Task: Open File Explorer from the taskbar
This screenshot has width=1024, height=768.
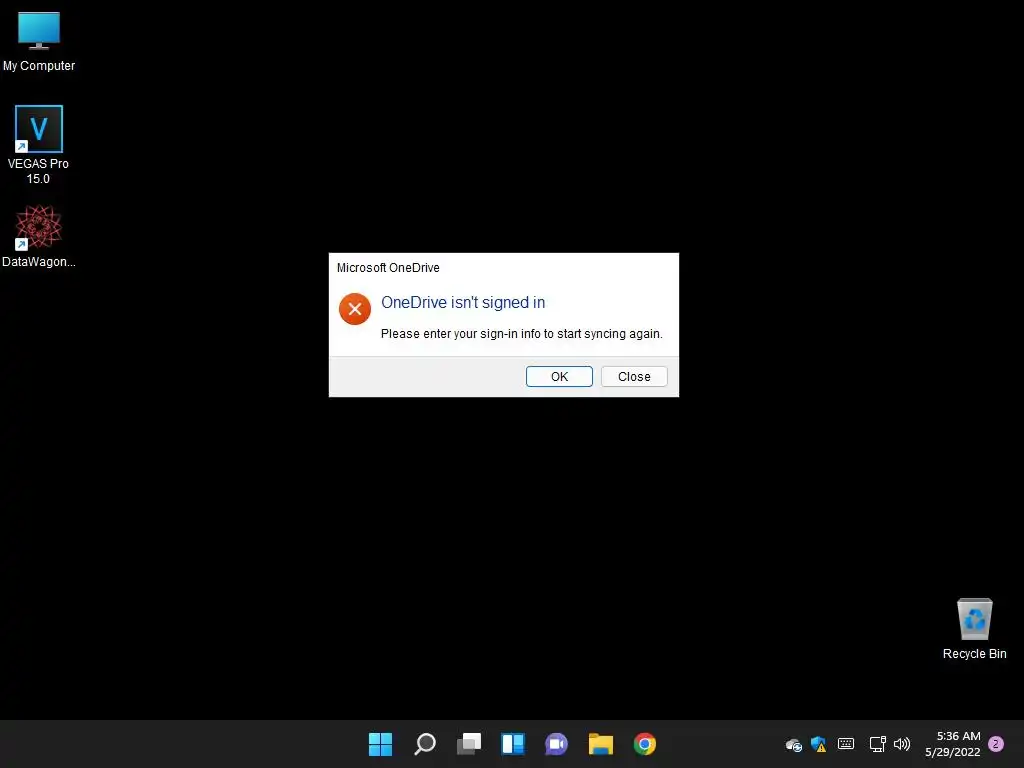Action: tap(601, 744)
